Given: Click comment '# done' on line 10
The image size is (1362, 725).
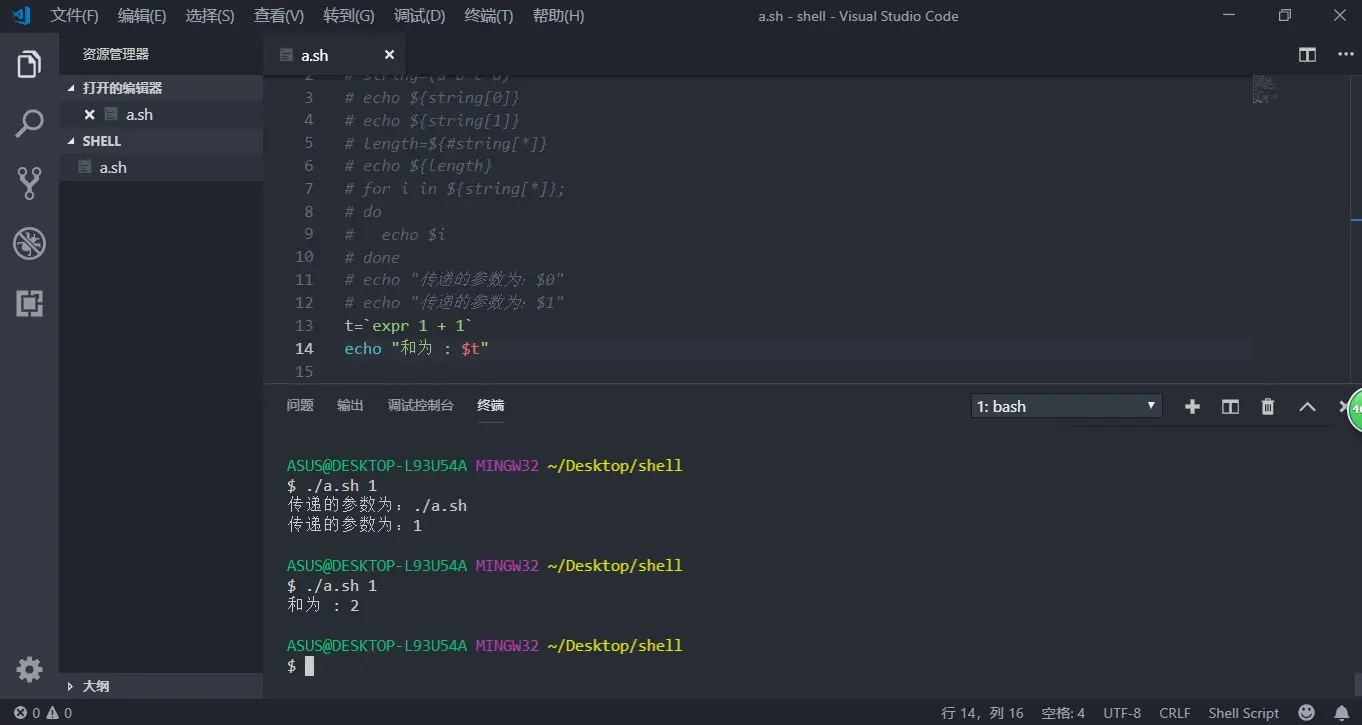Looking at the screenshot, I should [x=372, y=258].
